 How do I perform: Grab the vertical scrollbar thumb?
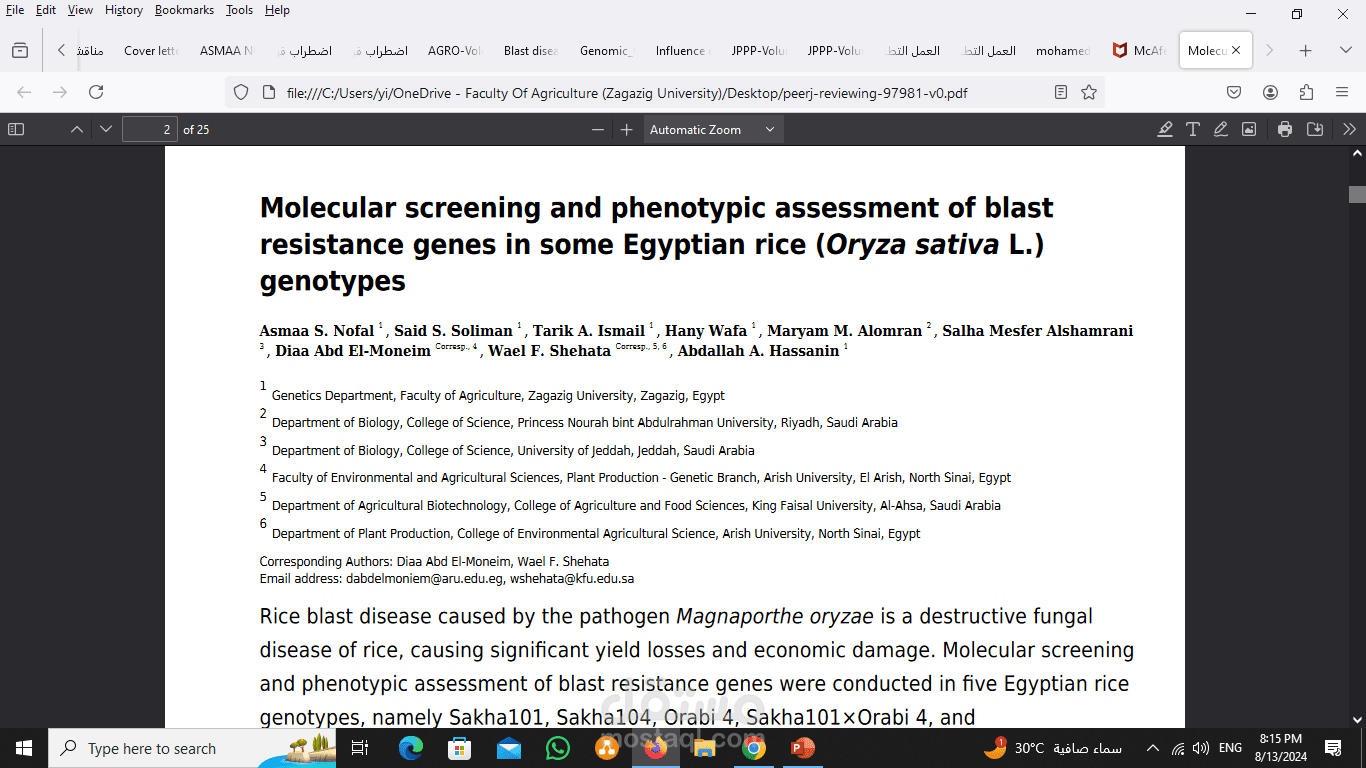[x=1357, y=194]
